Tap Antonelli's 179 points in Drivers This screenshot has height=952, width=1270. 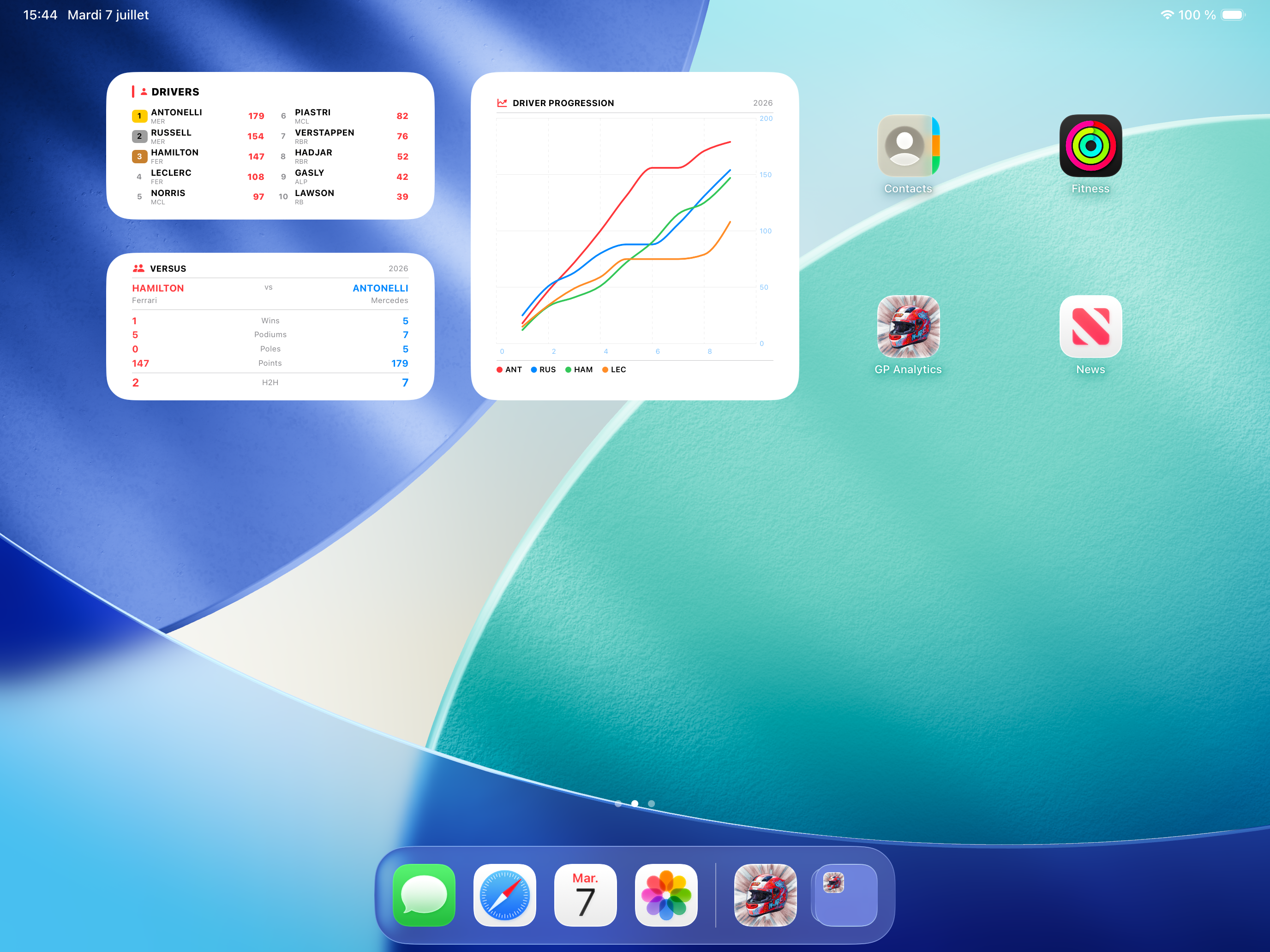pyautogui.click(x=256, y=116)
